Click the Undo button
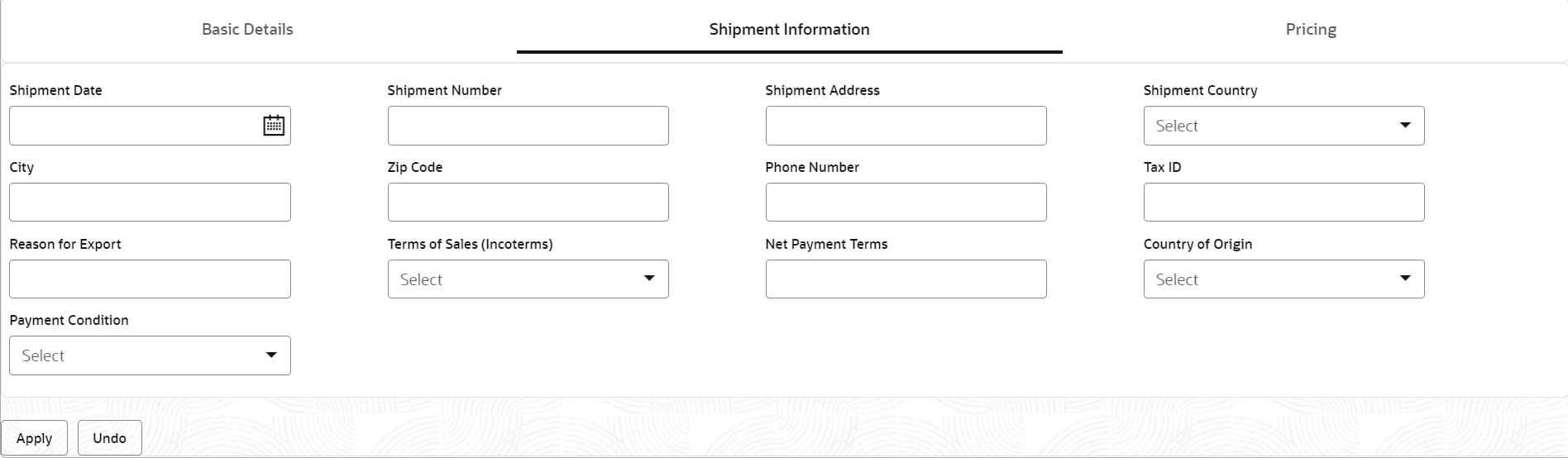Image resolution: width=1568 pixels, height=458 pixels. point(110,438)
